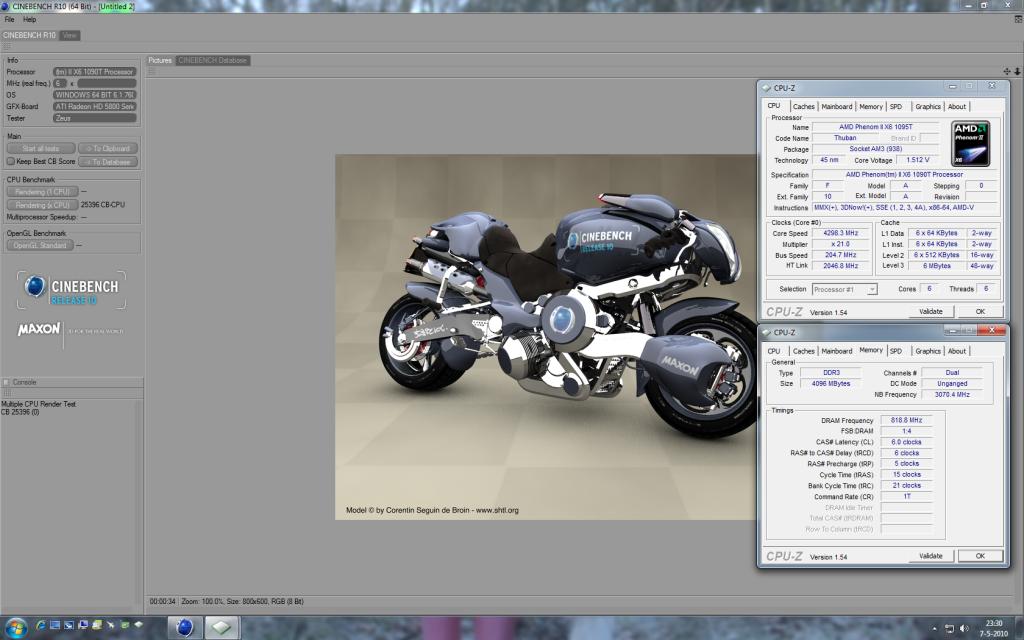Launch Internet Explorer from Quick Launch

(40, 625)
